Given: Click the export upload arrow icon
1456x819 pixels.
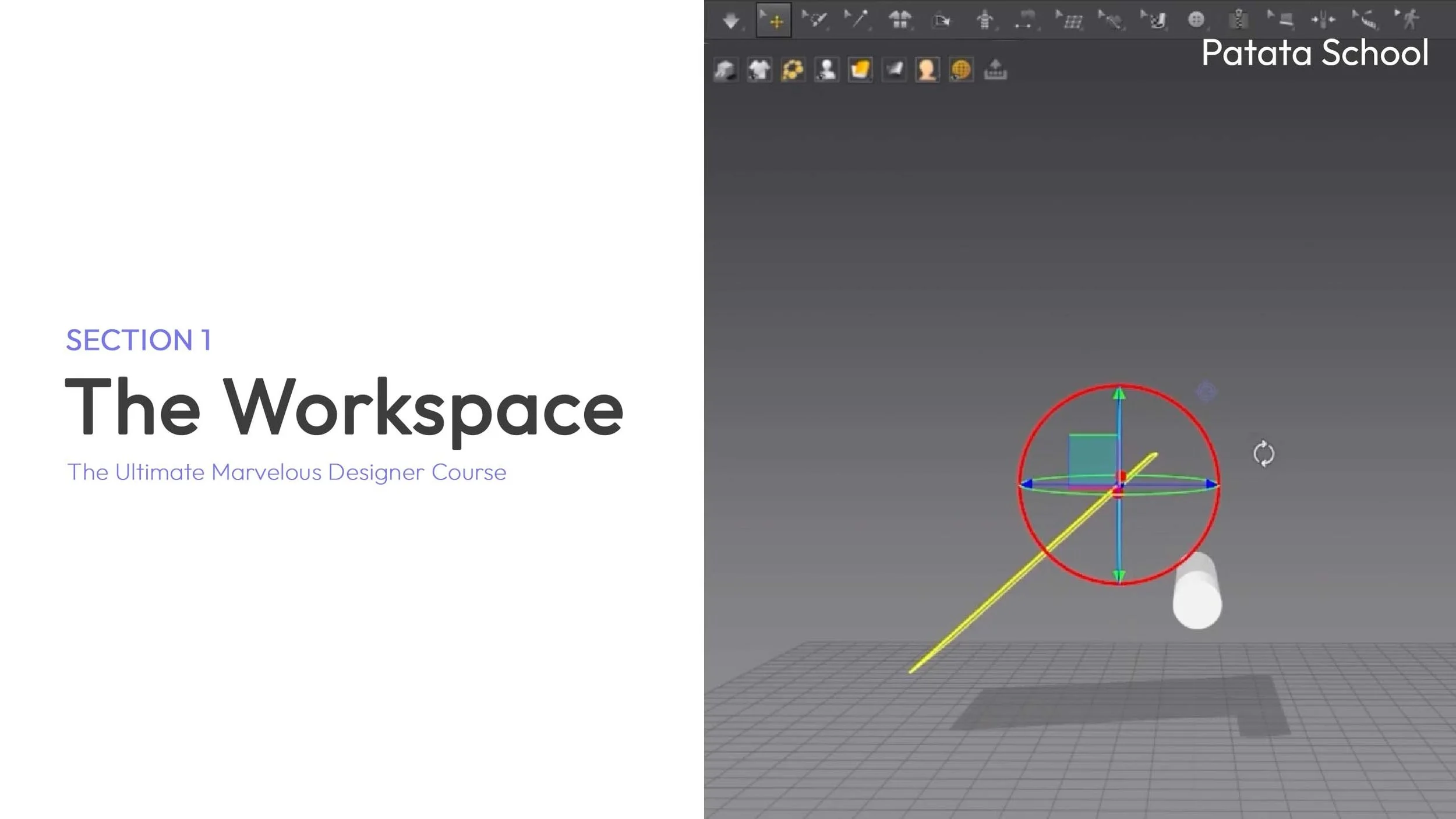Looking at the screenshot, I should [995, 70].
